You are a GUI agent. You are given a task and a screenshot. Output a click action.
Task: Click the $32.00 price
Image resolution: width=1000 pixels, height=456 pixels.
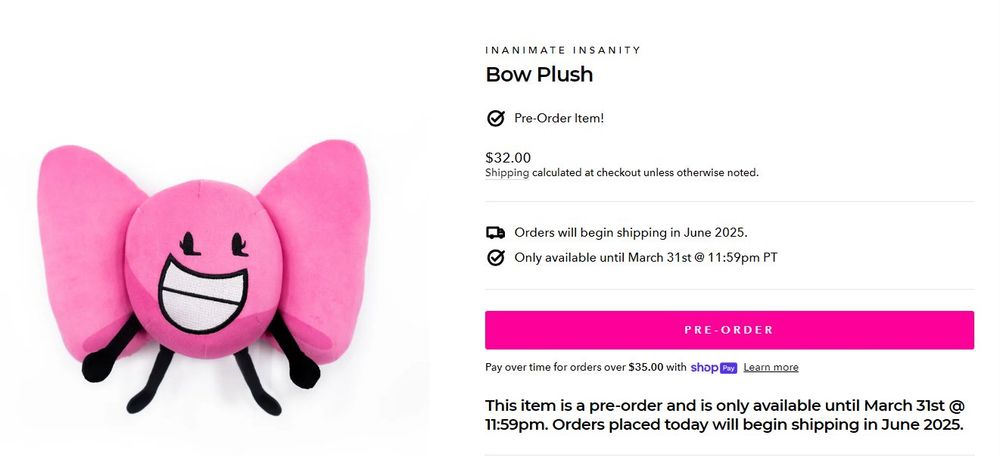(508, 157)
